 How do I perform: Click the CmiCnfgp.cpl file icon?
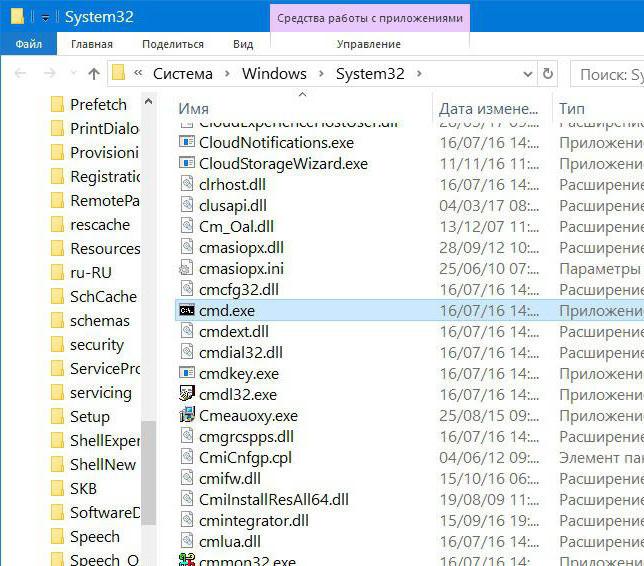tap(187, 457)
